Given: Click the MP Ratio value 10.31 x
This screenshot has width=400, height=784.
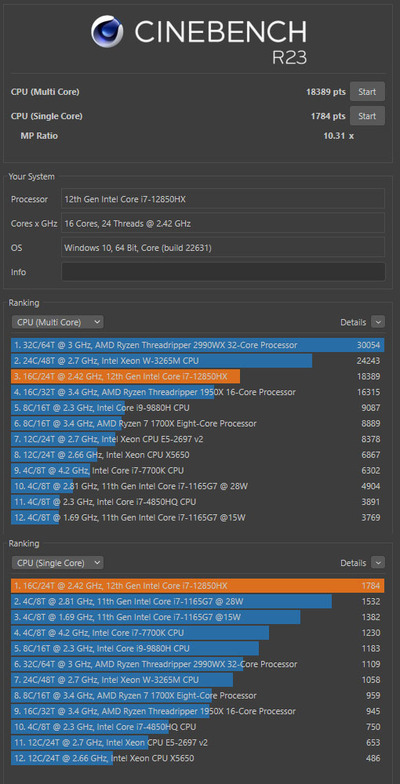Looking at the screenshot, I should click(x=338, y=136).
